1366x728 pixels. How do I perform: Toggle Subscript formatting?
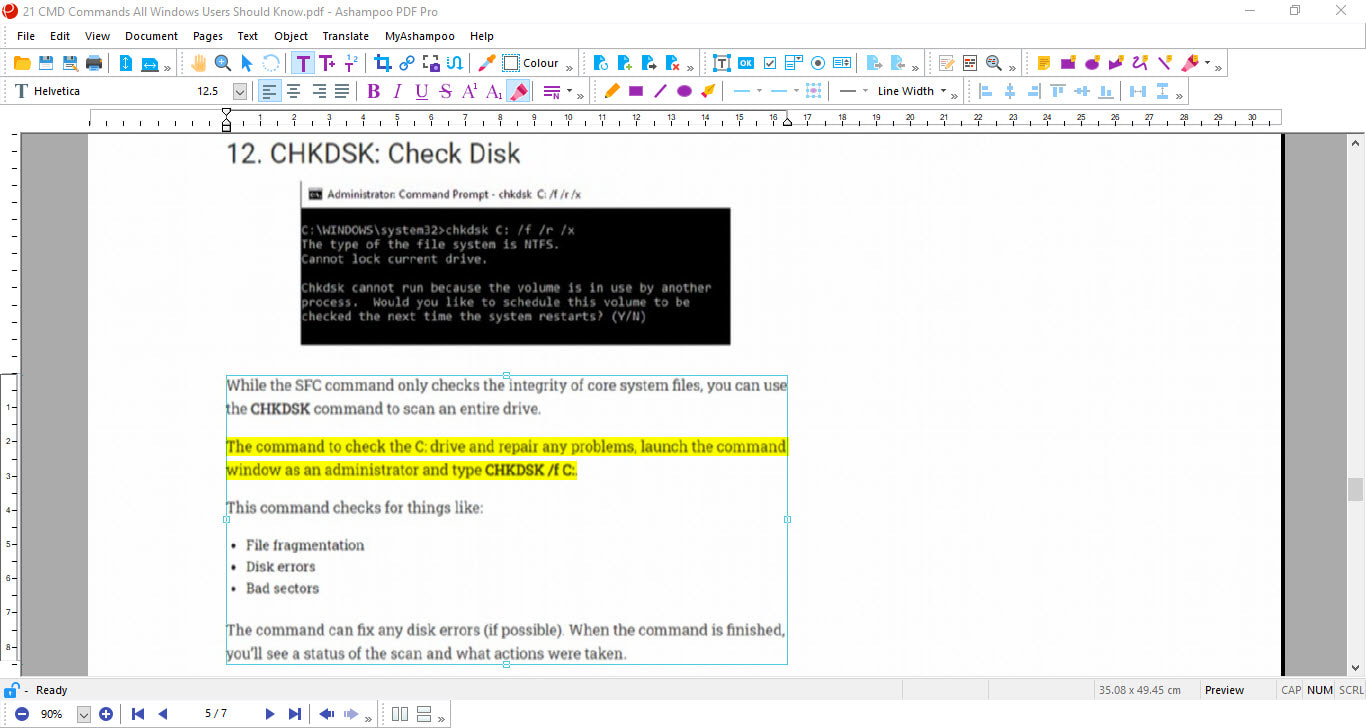click(x=493, y=91)
